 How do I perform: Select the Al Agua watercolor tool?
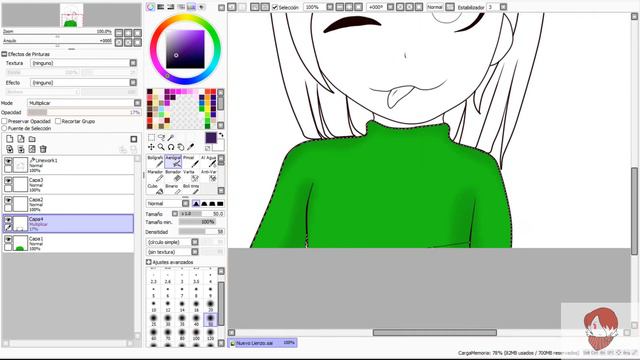[x=209, y=162]
